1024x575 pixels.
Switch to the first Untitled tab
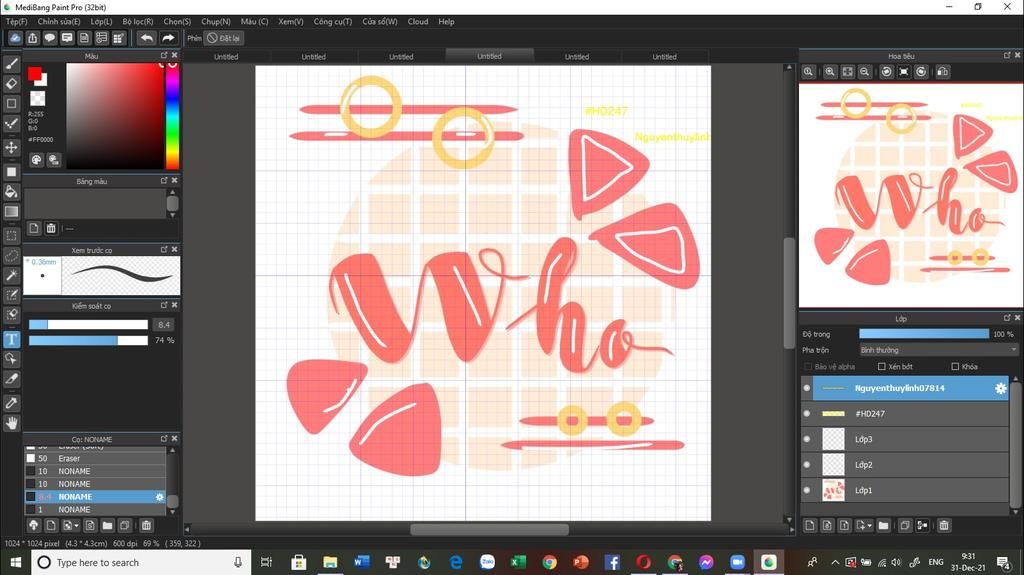[x=226, y=57]
